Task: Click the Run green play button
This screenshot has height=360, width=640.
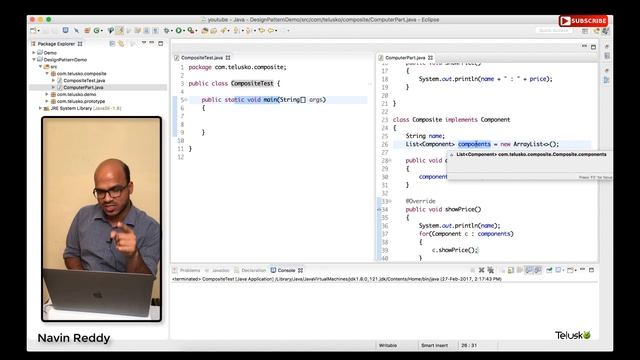Action: pyautogui.click(x=178, y=30)
